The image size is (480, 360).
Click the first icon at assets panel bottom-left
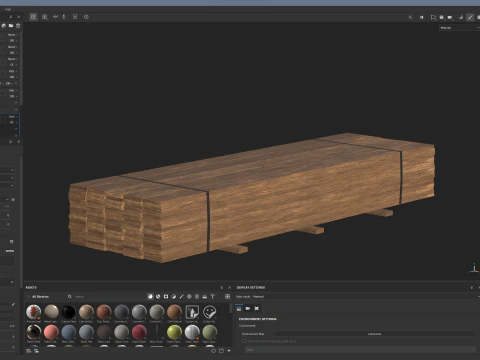point(29,351)
